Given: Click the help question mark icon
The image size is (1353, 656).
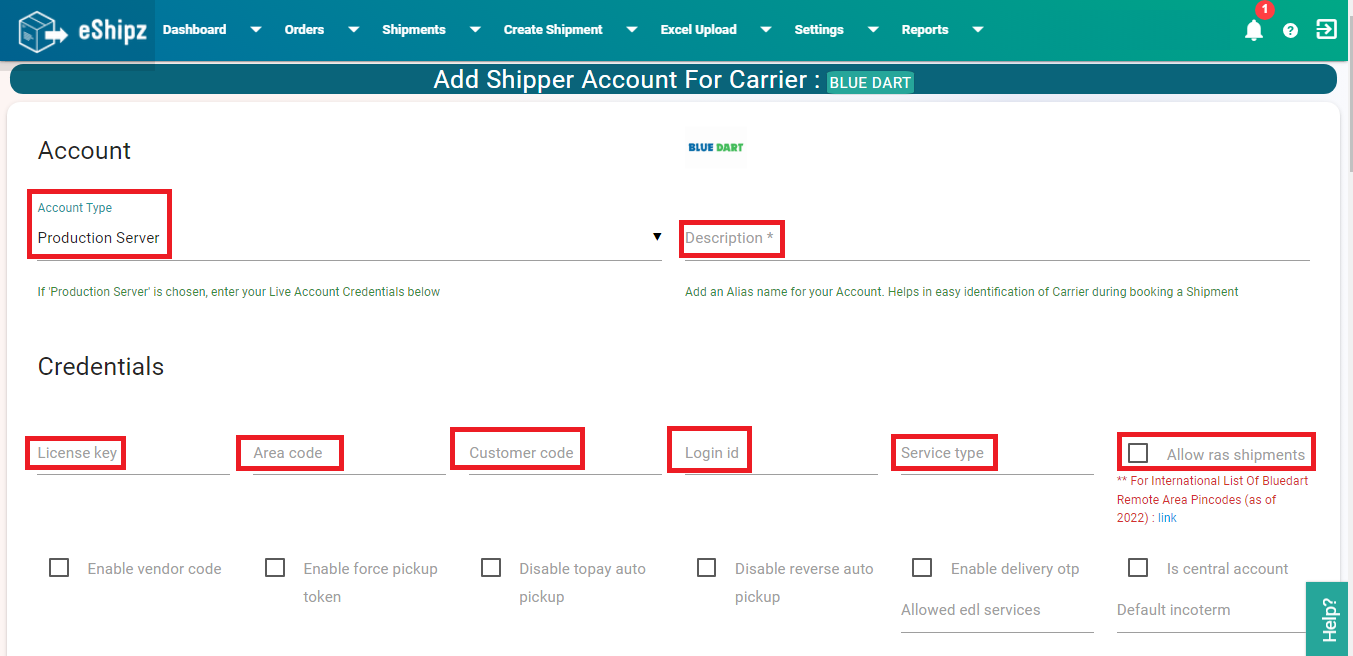Looking at the screenshot, I should 1290,30.
